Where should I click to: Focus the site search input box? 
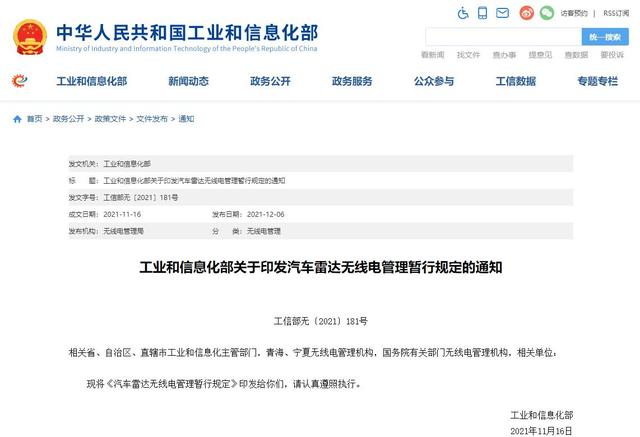[504, 37]
